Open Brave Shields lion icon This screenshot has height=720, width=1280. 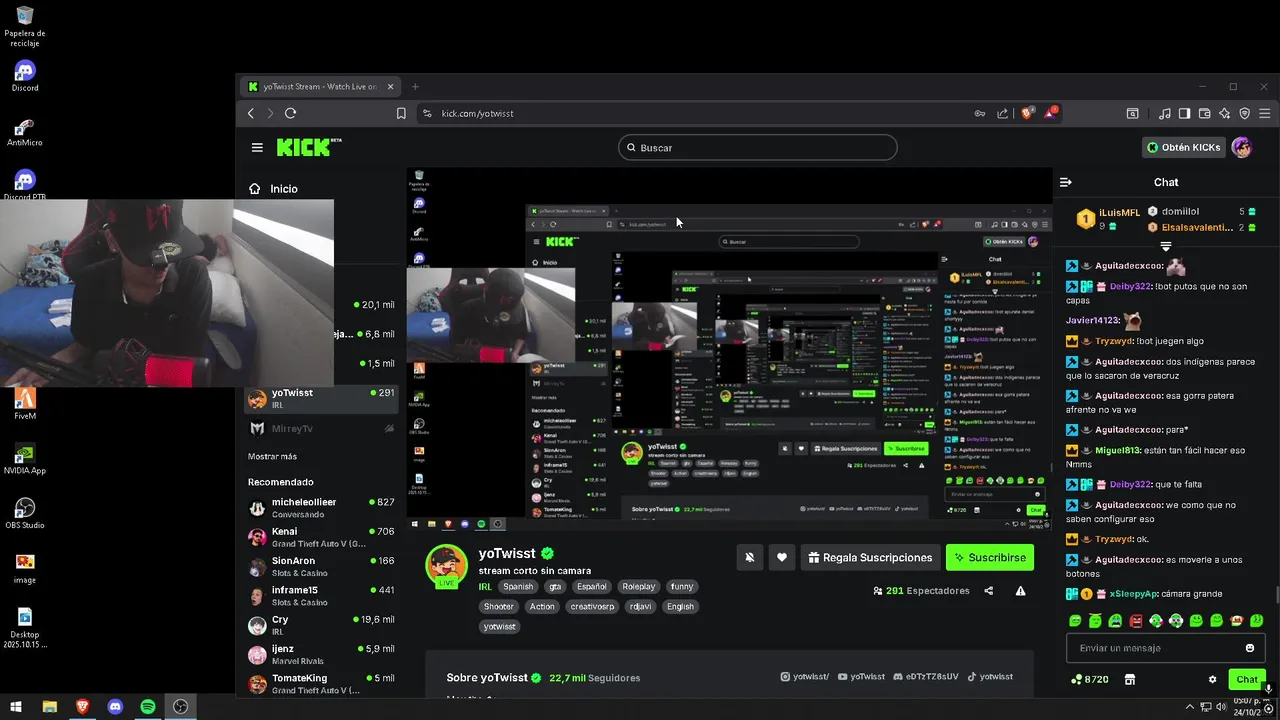click(x=1027, y=113)
